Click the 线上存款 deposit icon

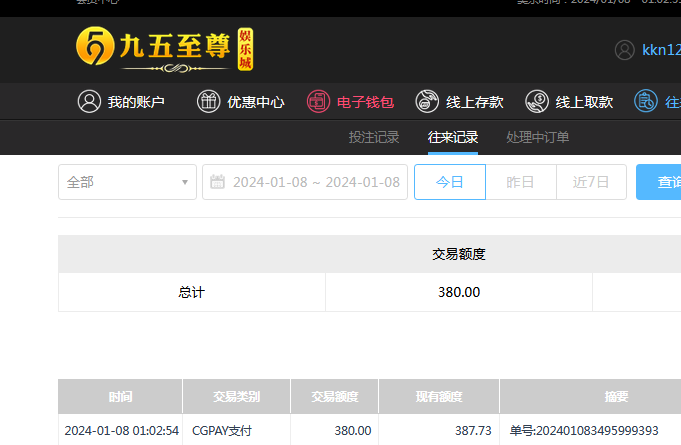pyautogui.click(x=427, y=102)
